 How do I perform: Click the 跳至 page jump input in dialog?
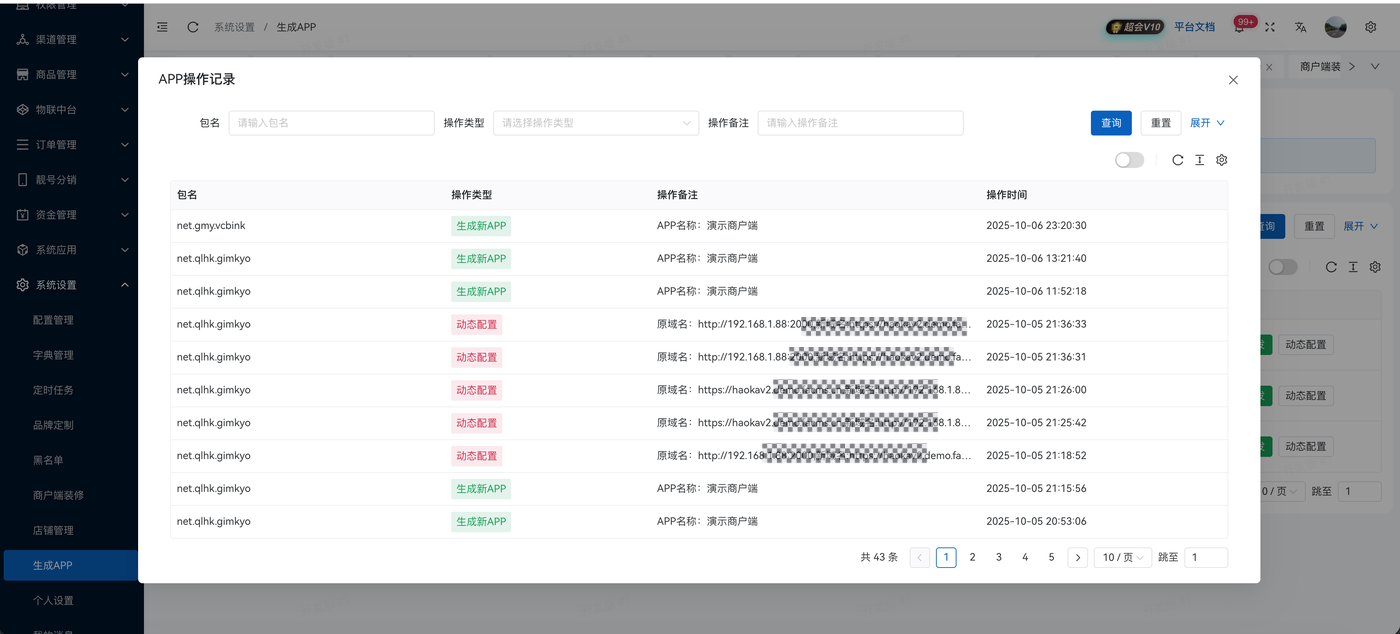point(1206,558)
